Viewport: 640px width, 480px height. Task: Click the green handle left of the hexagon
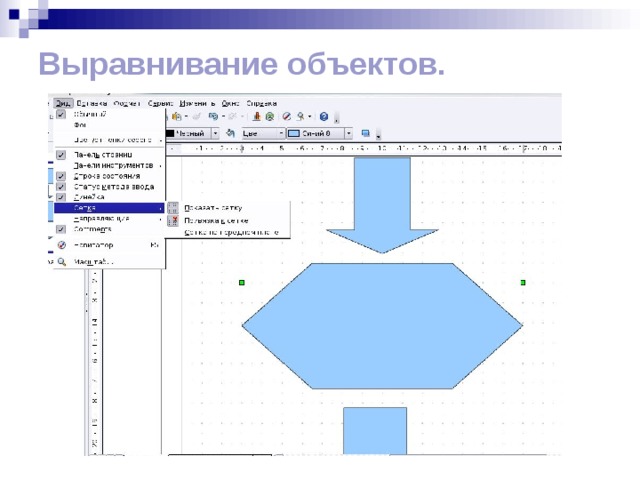pyautogui.click(x=242, y=282)
